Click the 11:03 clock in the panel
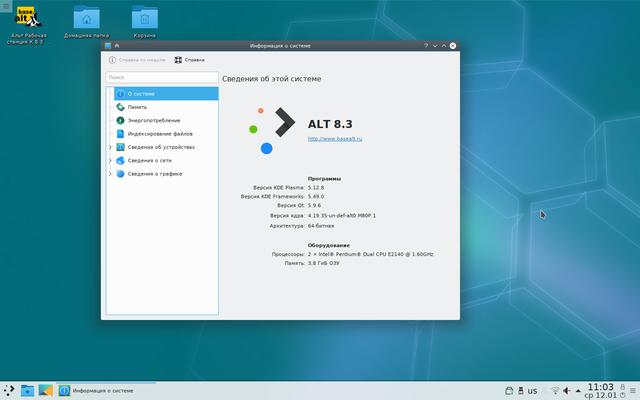The height and width of the screenshot is (400, 640). click(600, 387)
